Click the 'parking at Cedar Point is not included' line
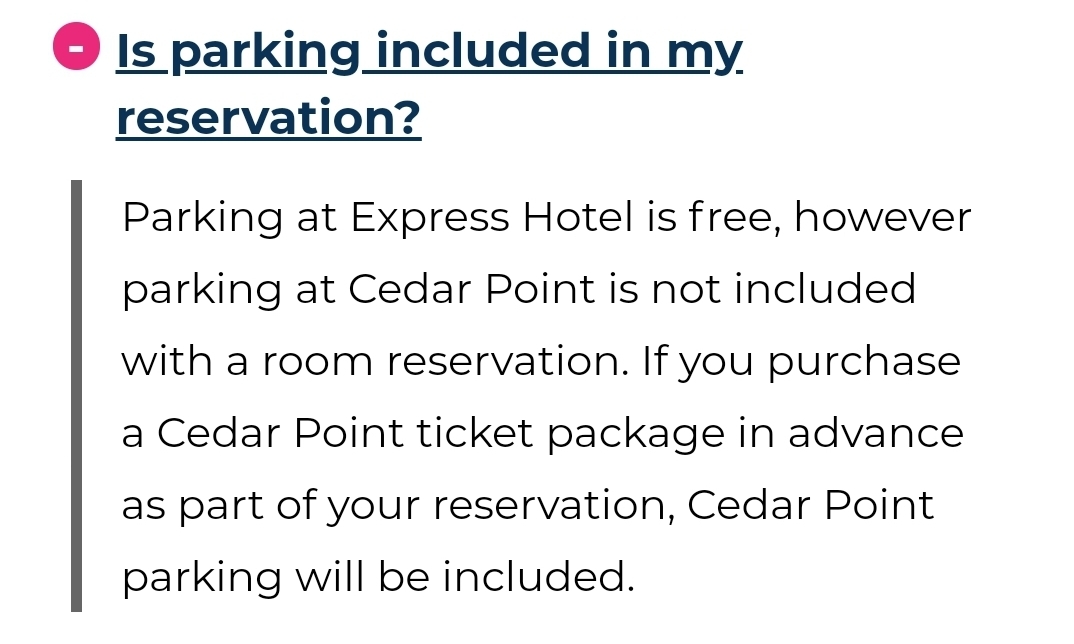This screenshot has height=644, width=1074. click(x=519, y=289)
